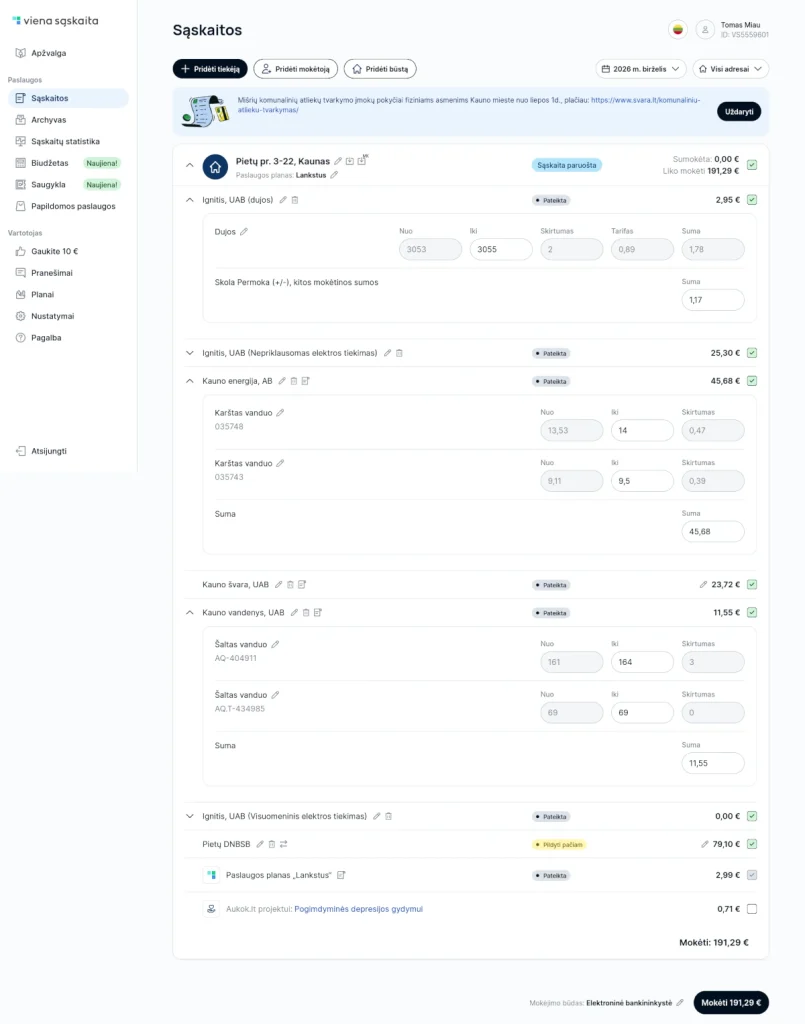Uncheck Kauno vandenys 11,55 € invoice
The image size is (805, 1024).
click(x=752, y=613)
